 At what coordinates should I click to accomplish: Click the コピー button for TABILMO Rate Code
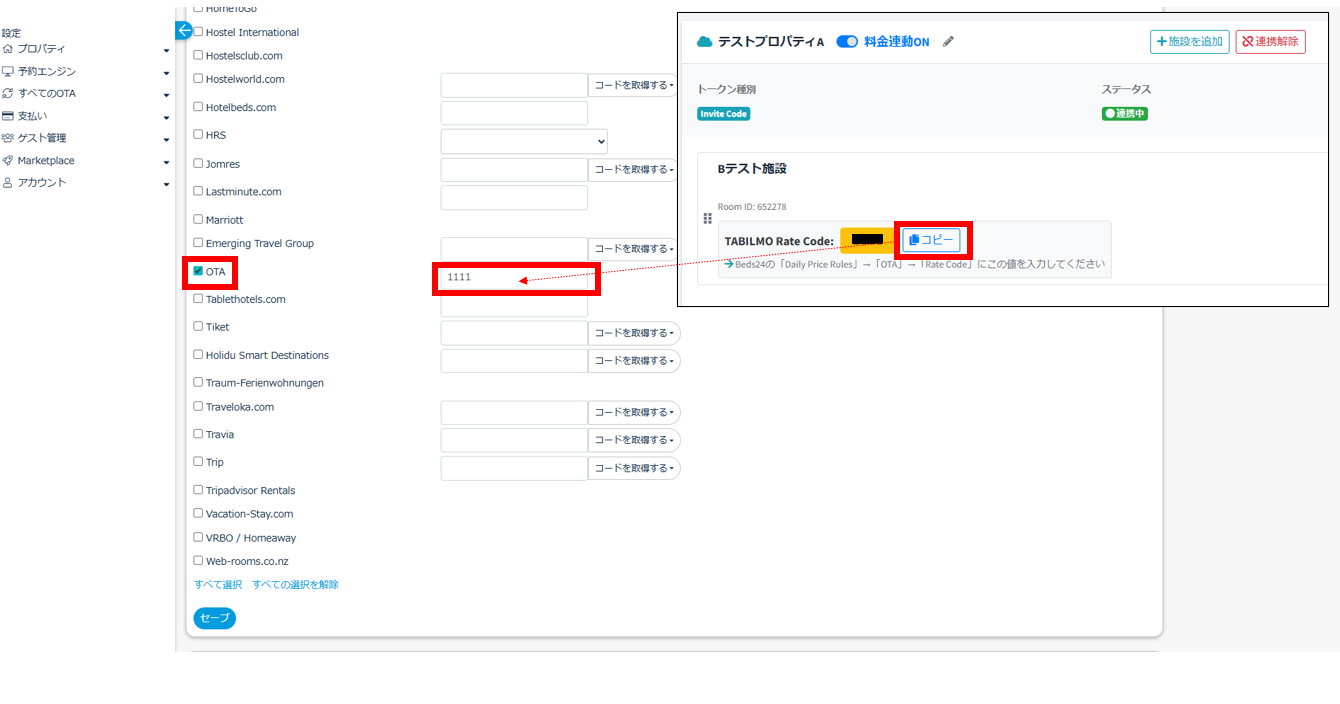pos(931,240)
